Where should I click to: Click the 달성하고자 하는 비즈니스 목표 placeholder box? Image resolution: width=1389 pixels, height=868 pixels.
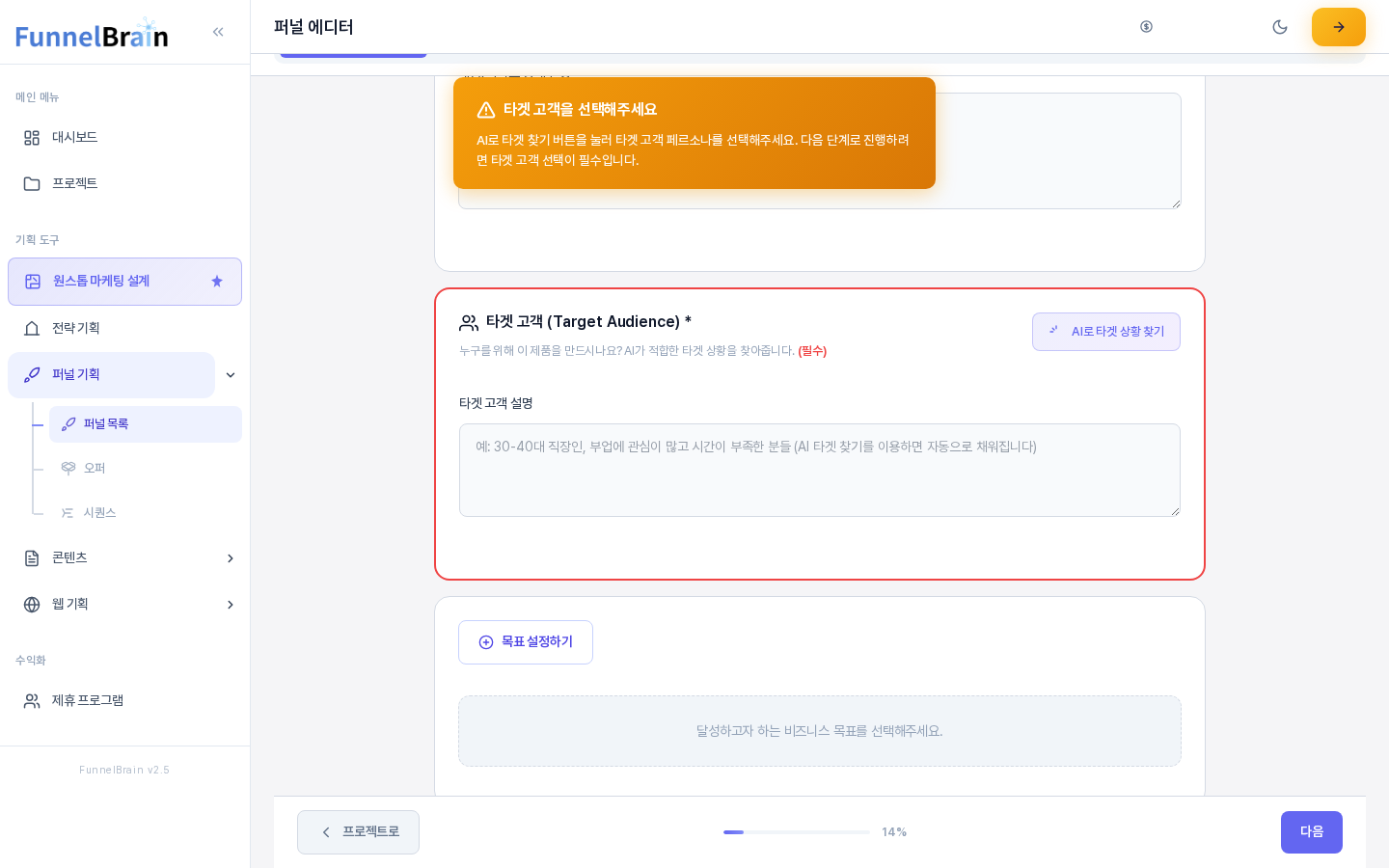coord(820,731)
